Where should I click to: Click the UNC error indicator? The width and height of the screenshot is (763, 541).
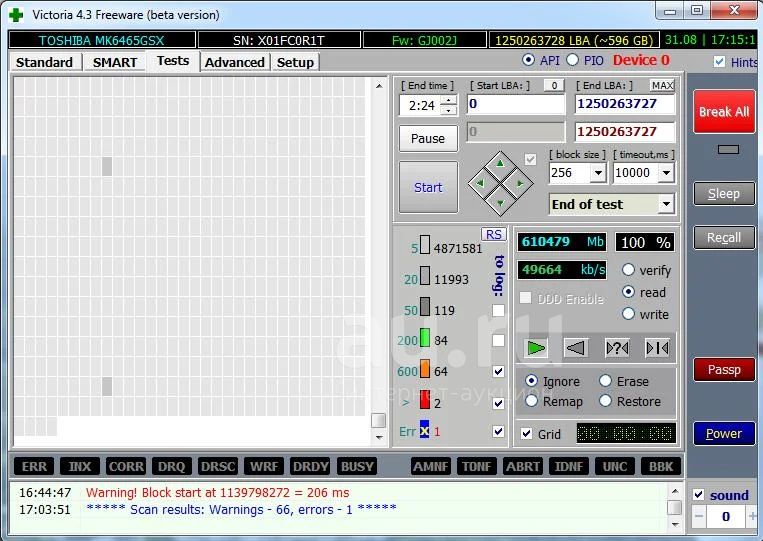(615, 467)
